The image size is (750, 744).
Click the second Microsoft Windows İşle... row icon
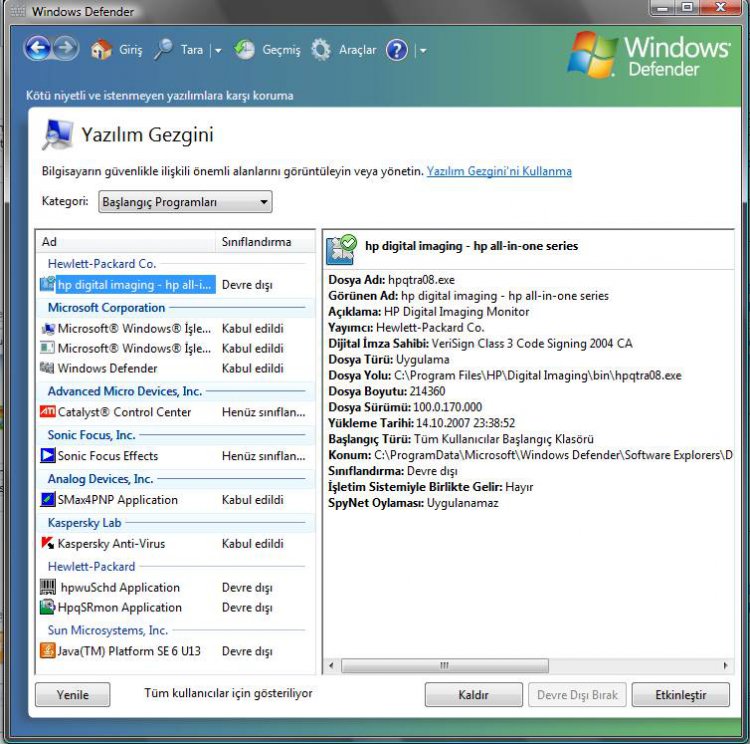47,348
